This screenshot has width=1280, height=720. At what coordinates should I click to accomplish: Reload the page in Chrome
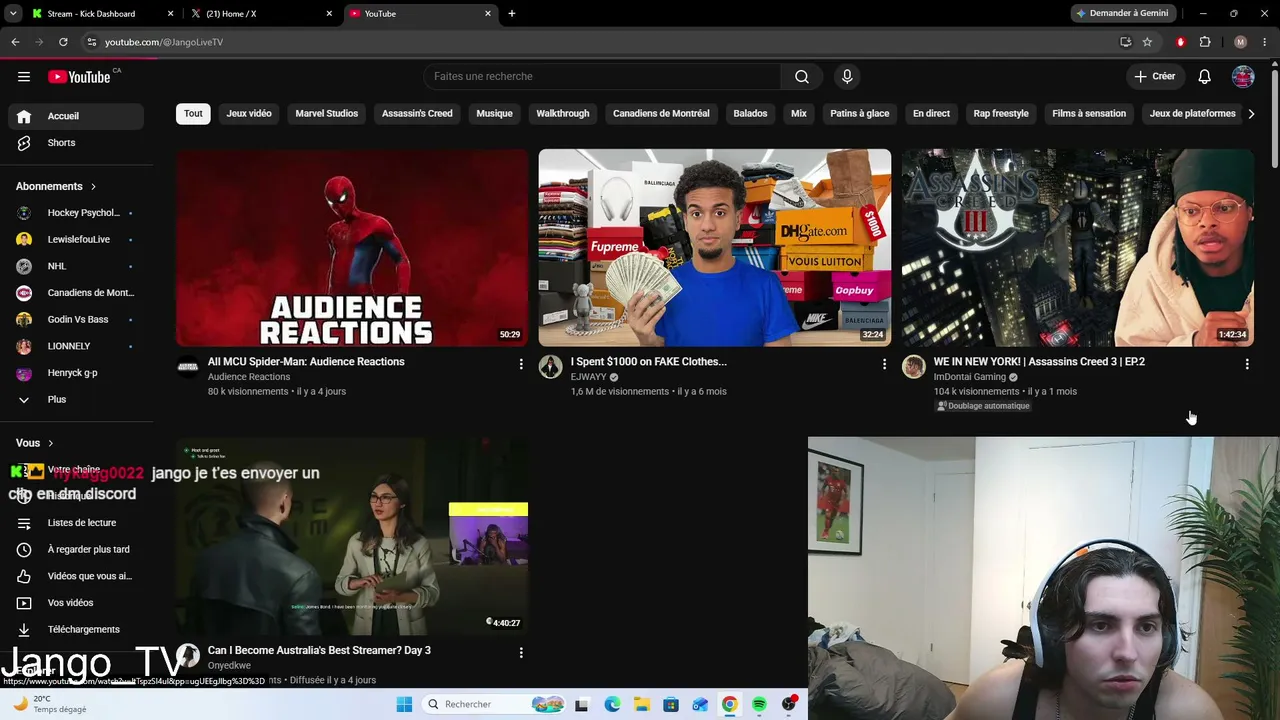coord(63,42)
